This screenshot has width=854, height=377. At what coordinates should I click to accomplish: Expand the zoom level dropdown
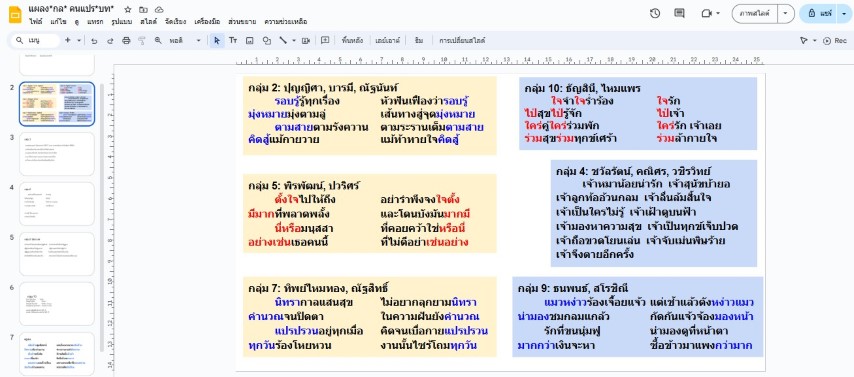[x=198, y=40]
